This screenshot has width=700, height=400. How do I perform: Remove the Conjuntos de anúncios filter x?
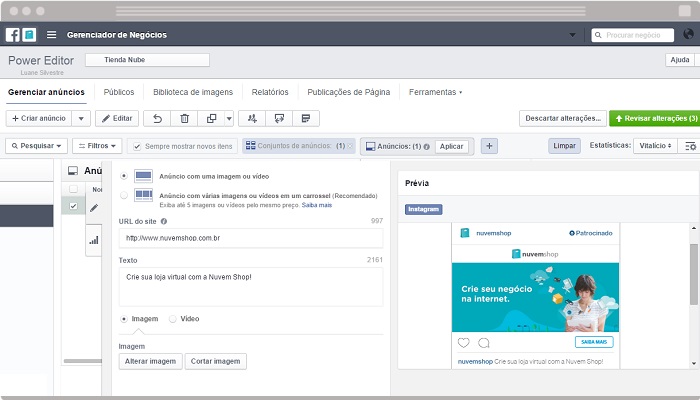point(350,146)
